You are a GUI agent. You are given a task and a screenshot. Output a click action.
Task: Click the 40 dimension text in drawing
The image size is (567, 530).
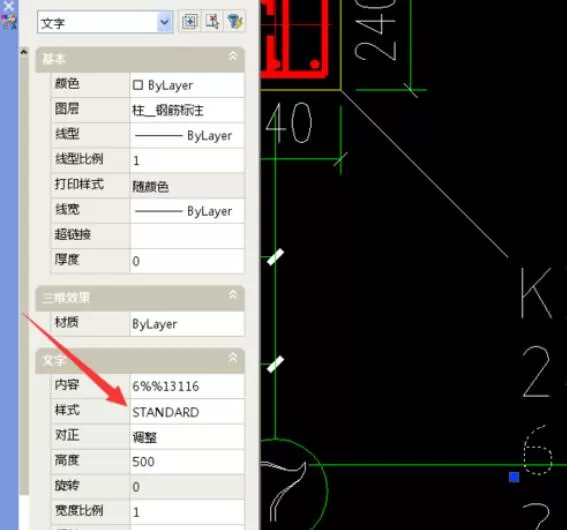point(289,123)
